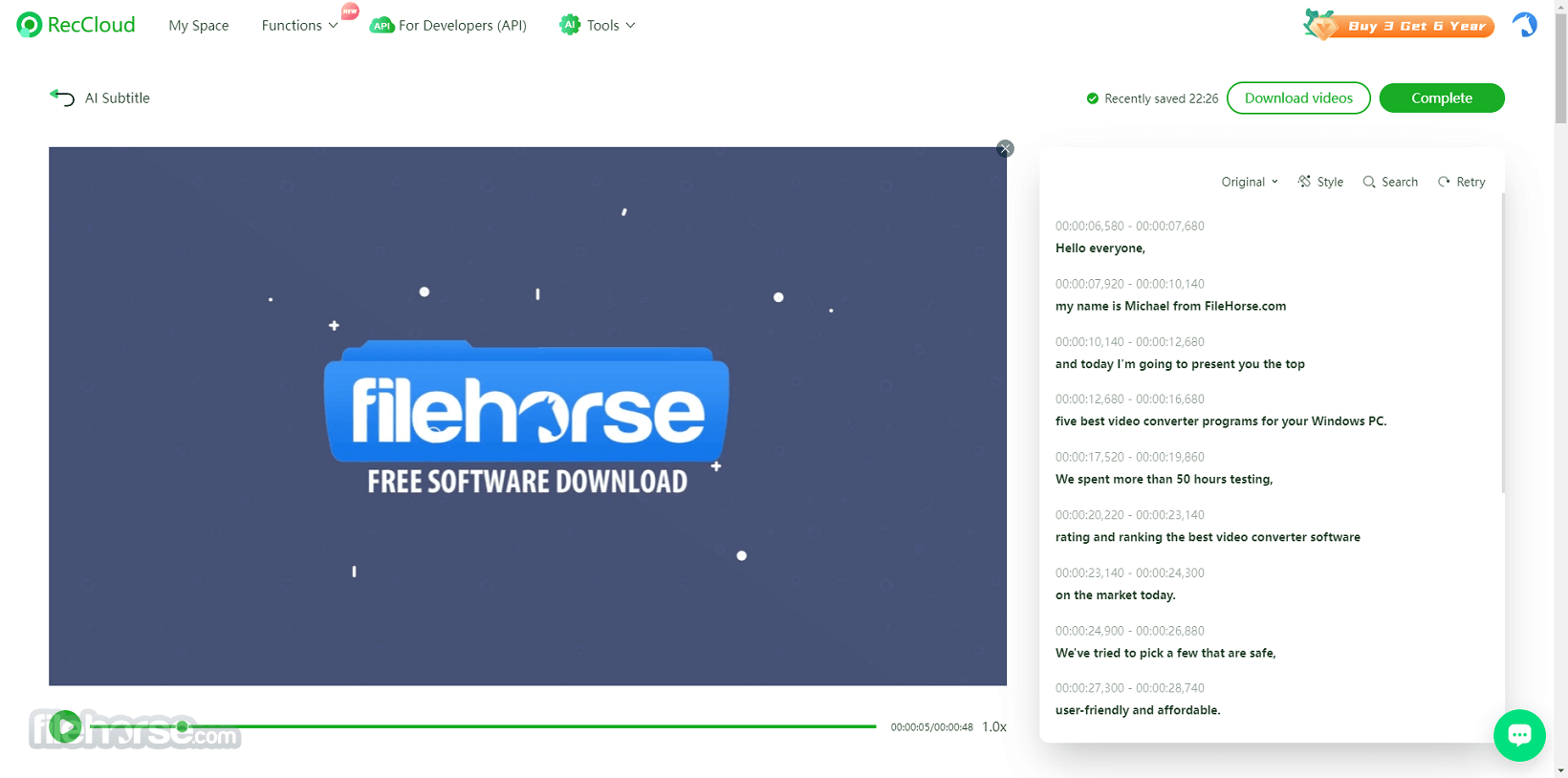
Task: Click timestamp 00:00:07,920 - 00:00:10,140
Action: coord(1130,284)
